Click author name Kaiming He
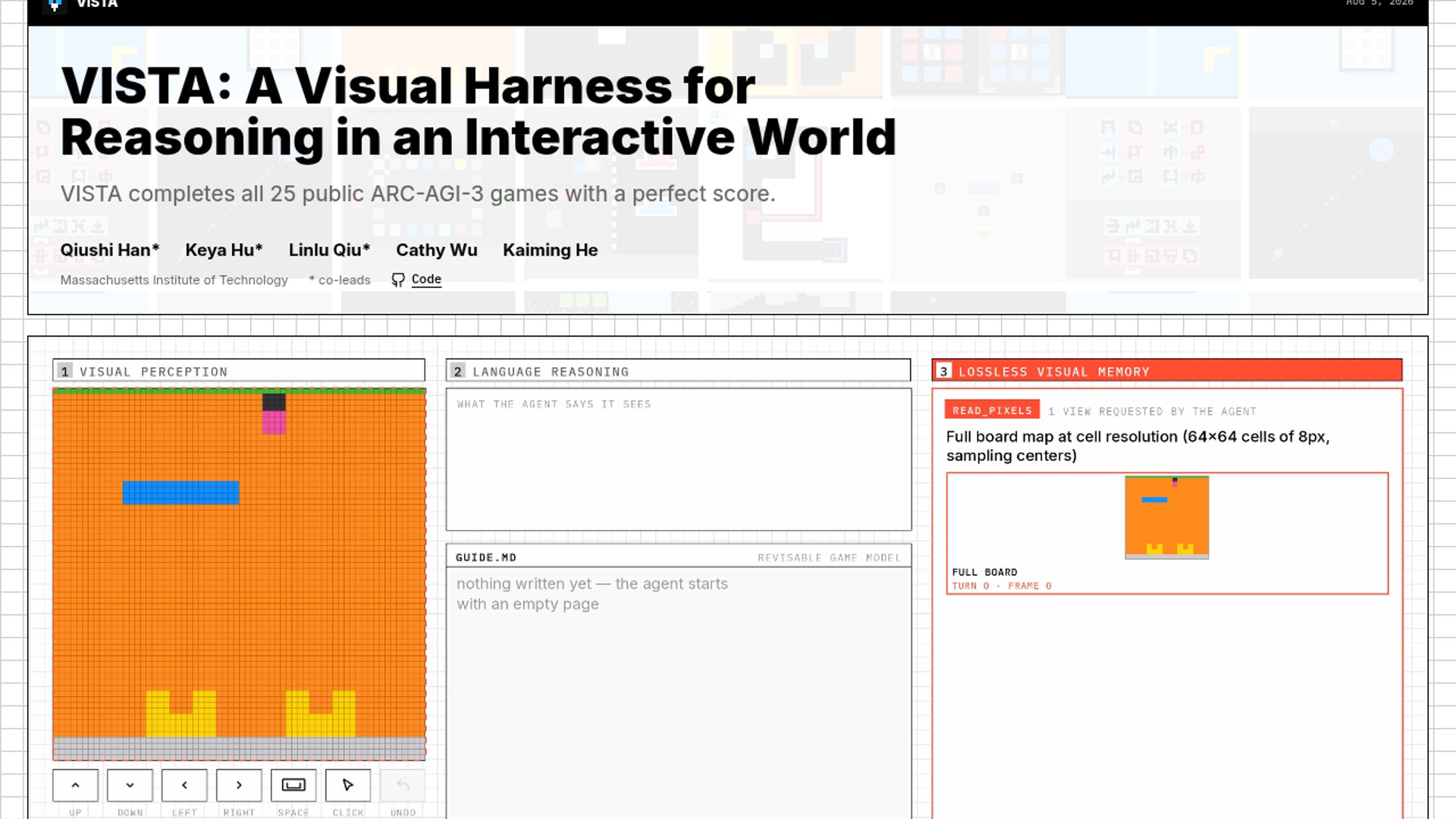The height and width of the screenshot is (819, 1456). tap(551, 250)
